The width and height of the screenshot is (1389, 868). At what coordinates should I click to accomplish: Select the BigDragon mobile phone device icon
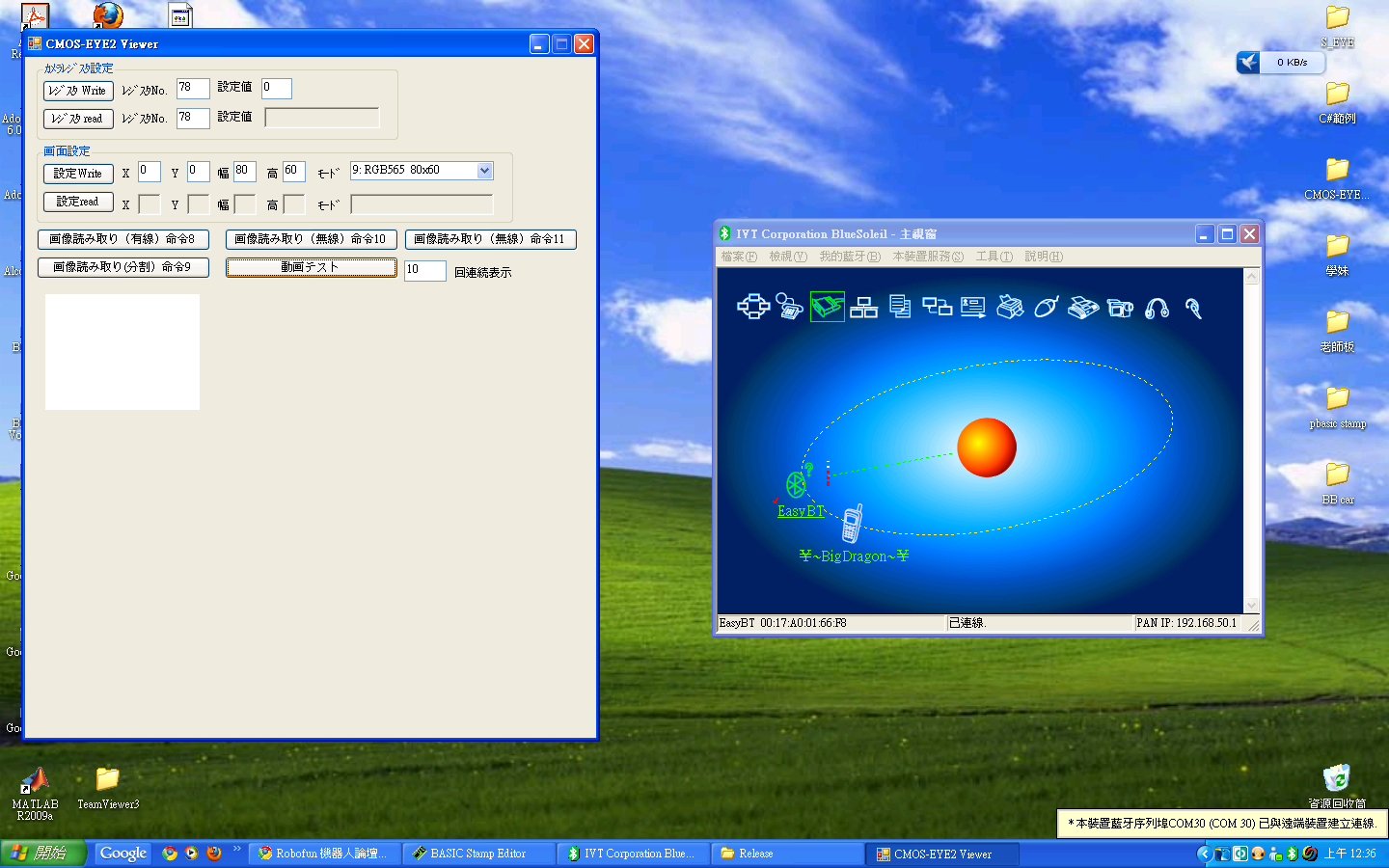click(852, 524)
